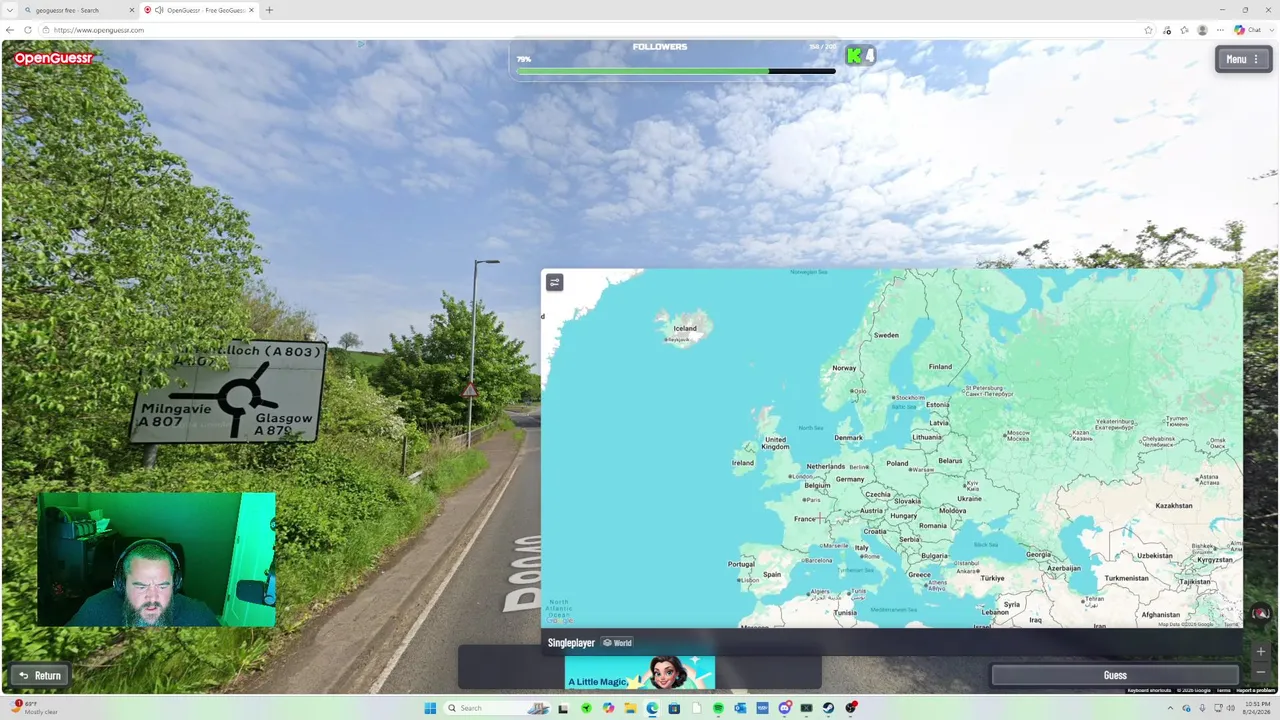1280x720 pixels.
Task: Open the tab actions dropdown in Edge
Action: point(10,10)
